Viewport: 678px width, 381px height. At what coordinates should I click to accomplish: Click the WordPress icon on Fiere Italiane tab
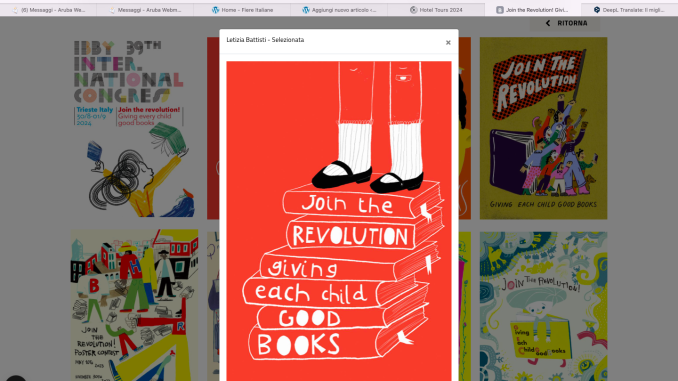[x=215, y=10]
